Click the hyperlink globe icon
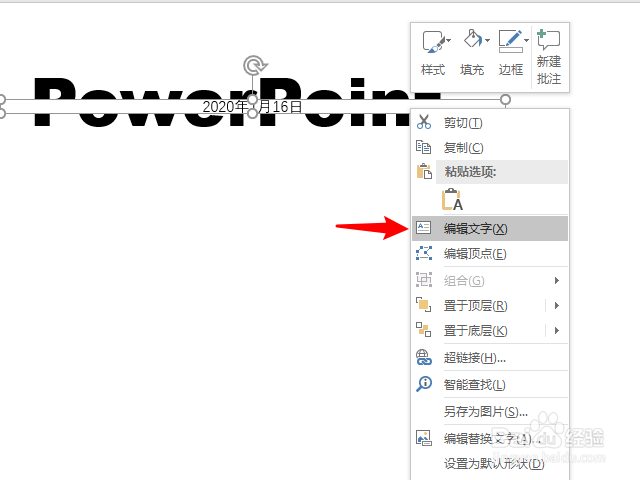 click(424, 357)
